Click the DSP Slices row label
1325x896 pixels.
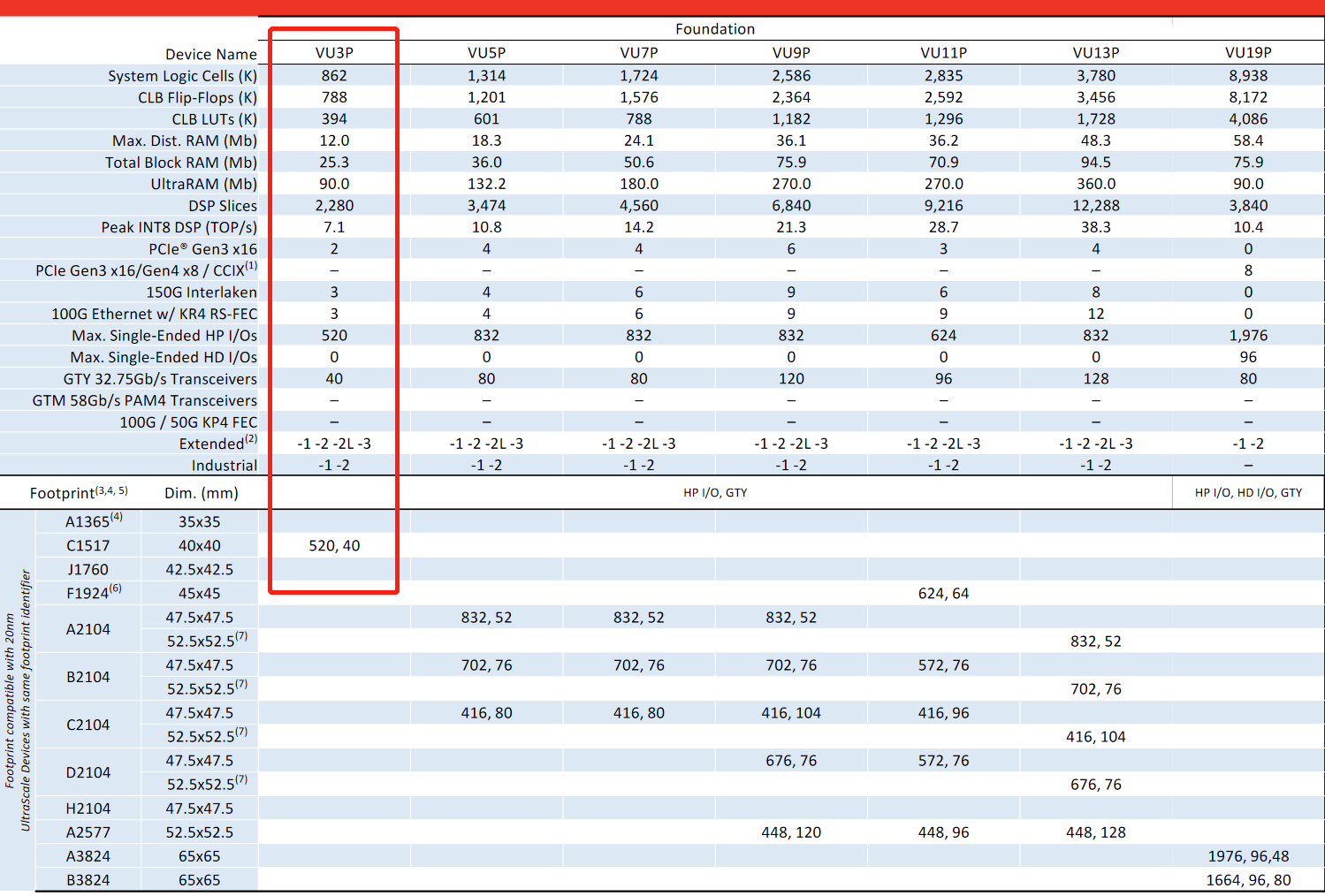coord(223,206)
